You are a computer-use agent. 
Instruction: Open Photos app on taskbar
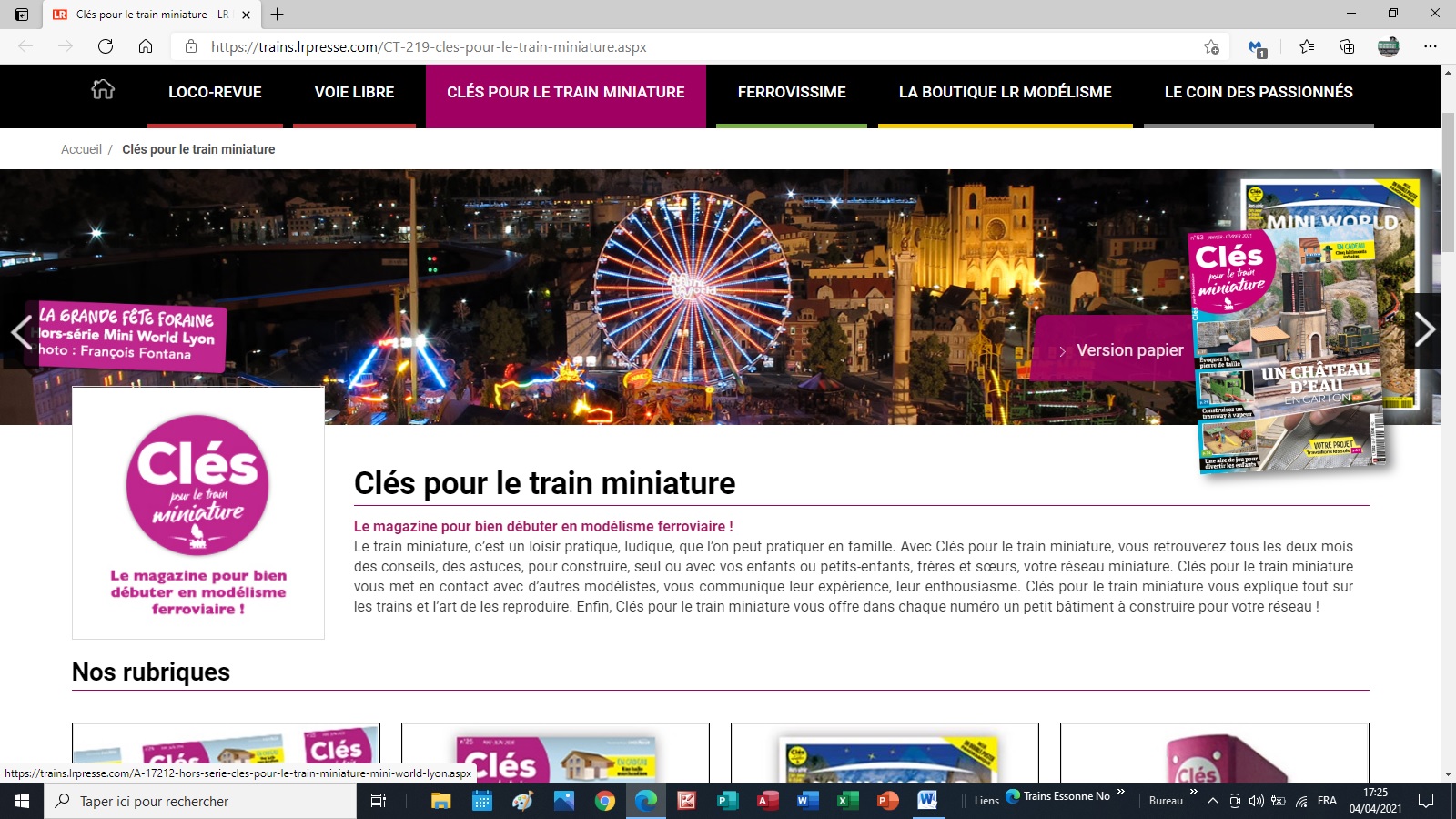tap(564, 801)
